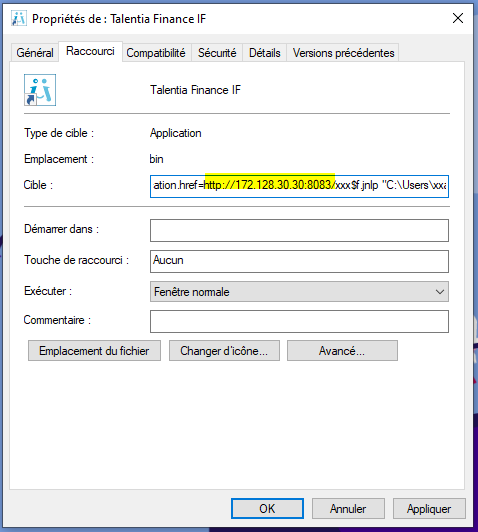Click the Commentaire text field
Screen dimensions: 478x532
point(299,321)
